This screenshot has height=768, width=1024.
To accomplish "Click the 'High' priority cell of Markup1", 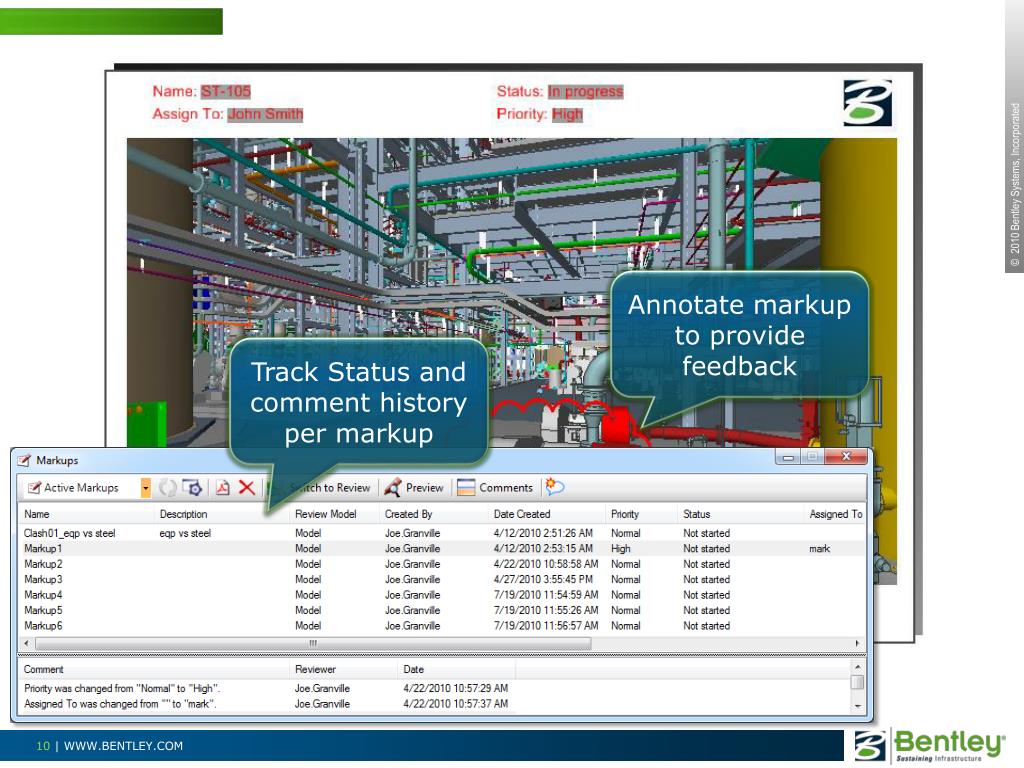I will click(621, 549).
